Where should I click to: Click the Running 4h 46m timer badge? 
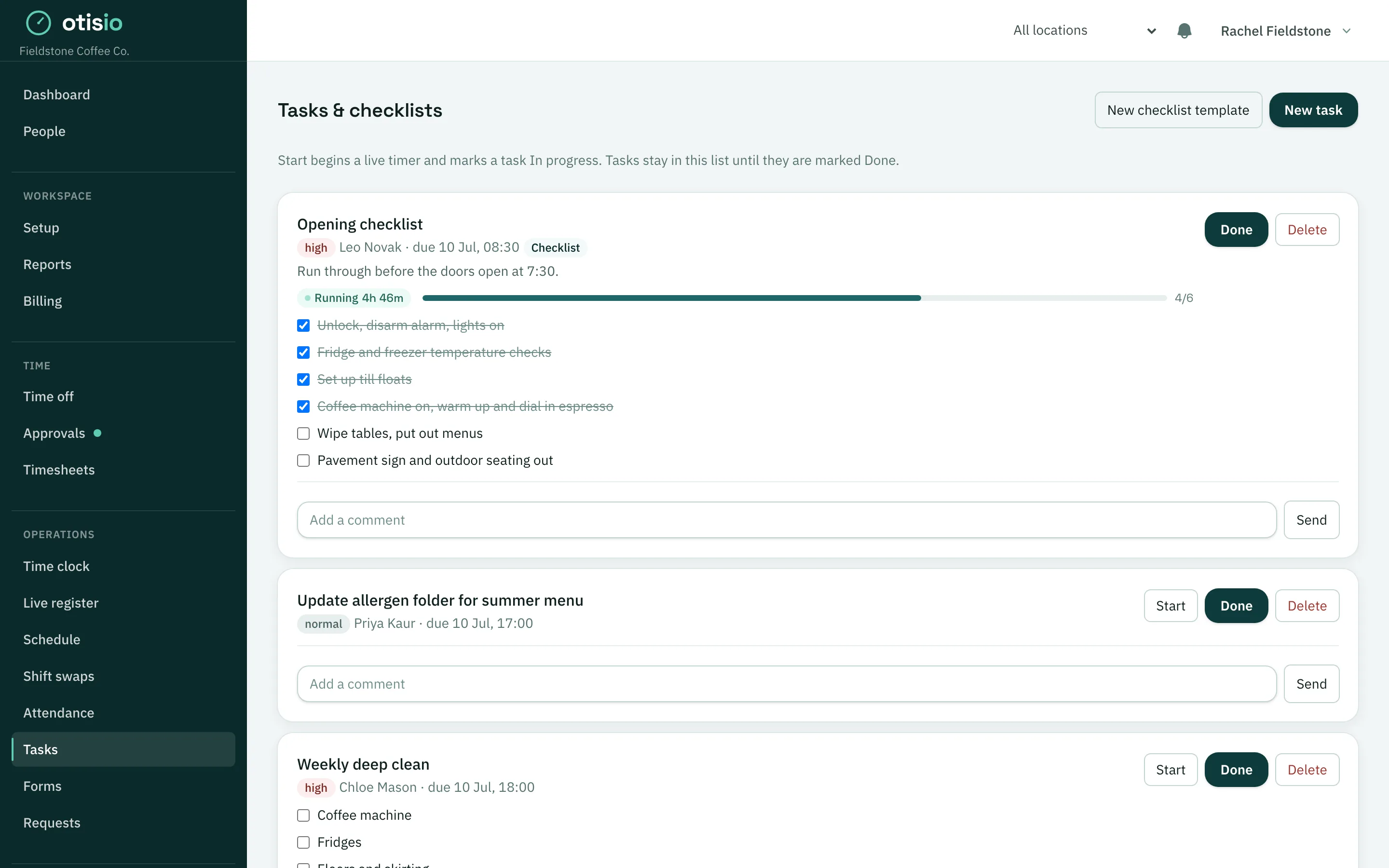(x=354, y=298)
